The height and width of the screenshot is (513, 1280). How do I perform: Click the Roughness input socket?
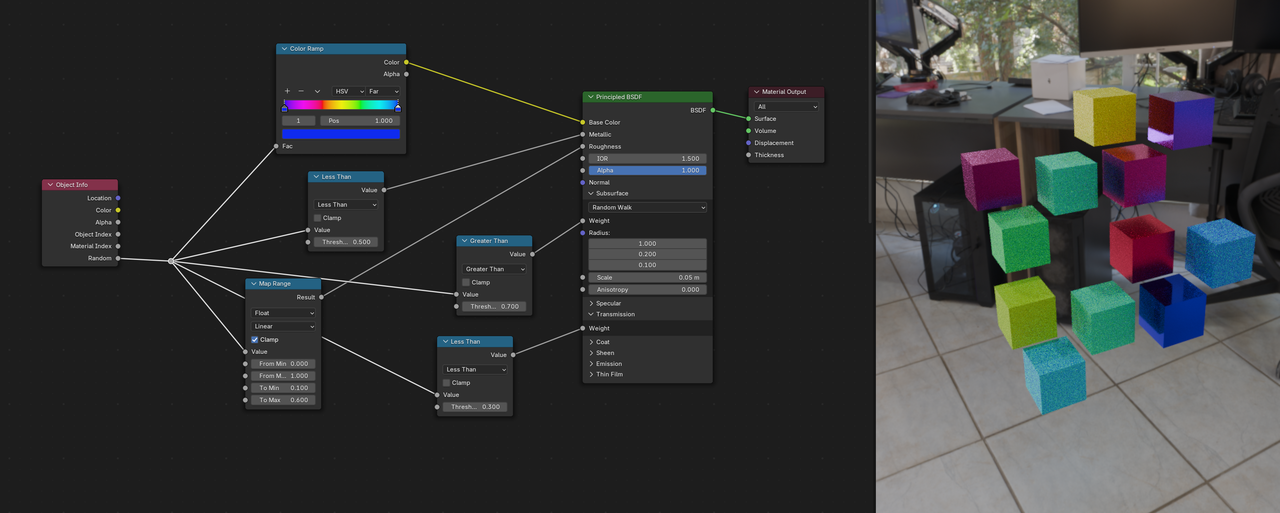pos(583,146)
